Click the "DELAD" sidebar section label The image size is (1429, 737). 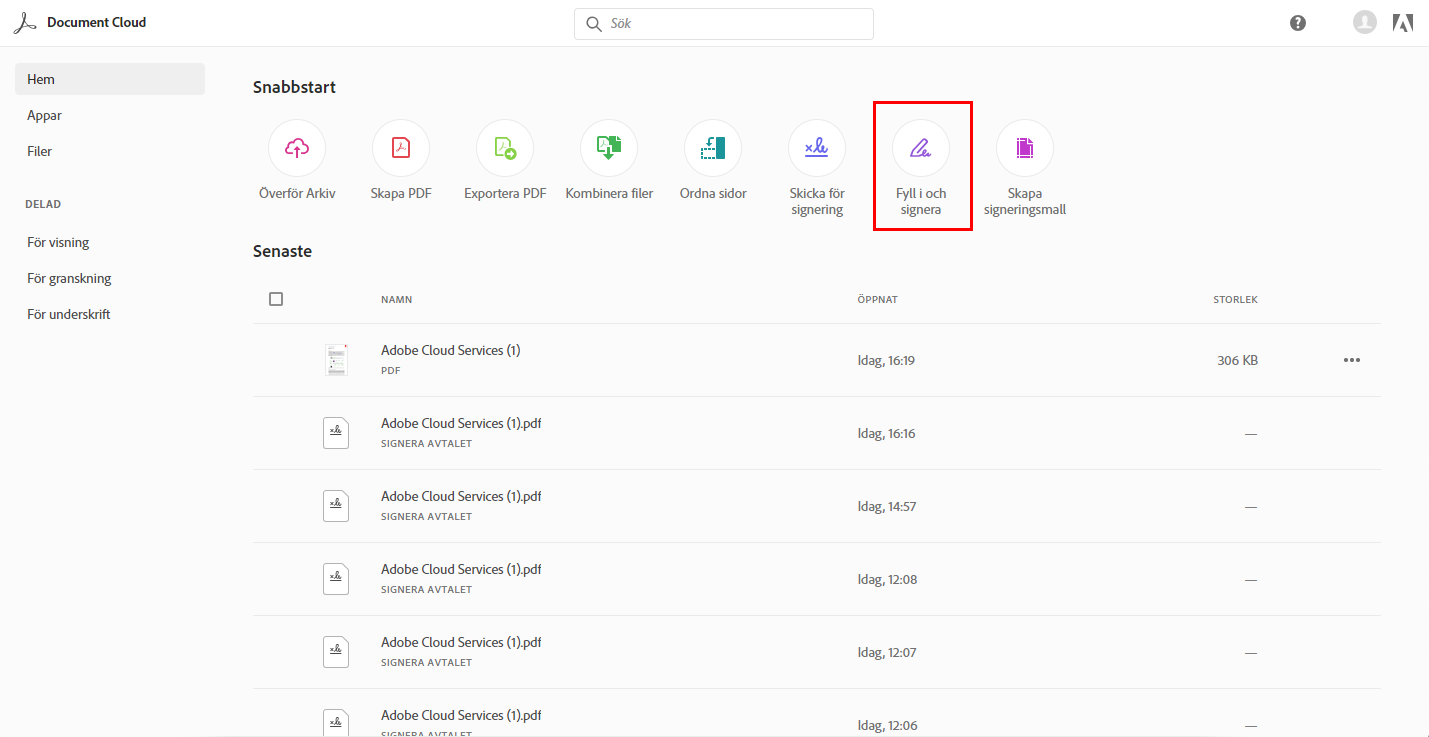[x=43, y=205]
